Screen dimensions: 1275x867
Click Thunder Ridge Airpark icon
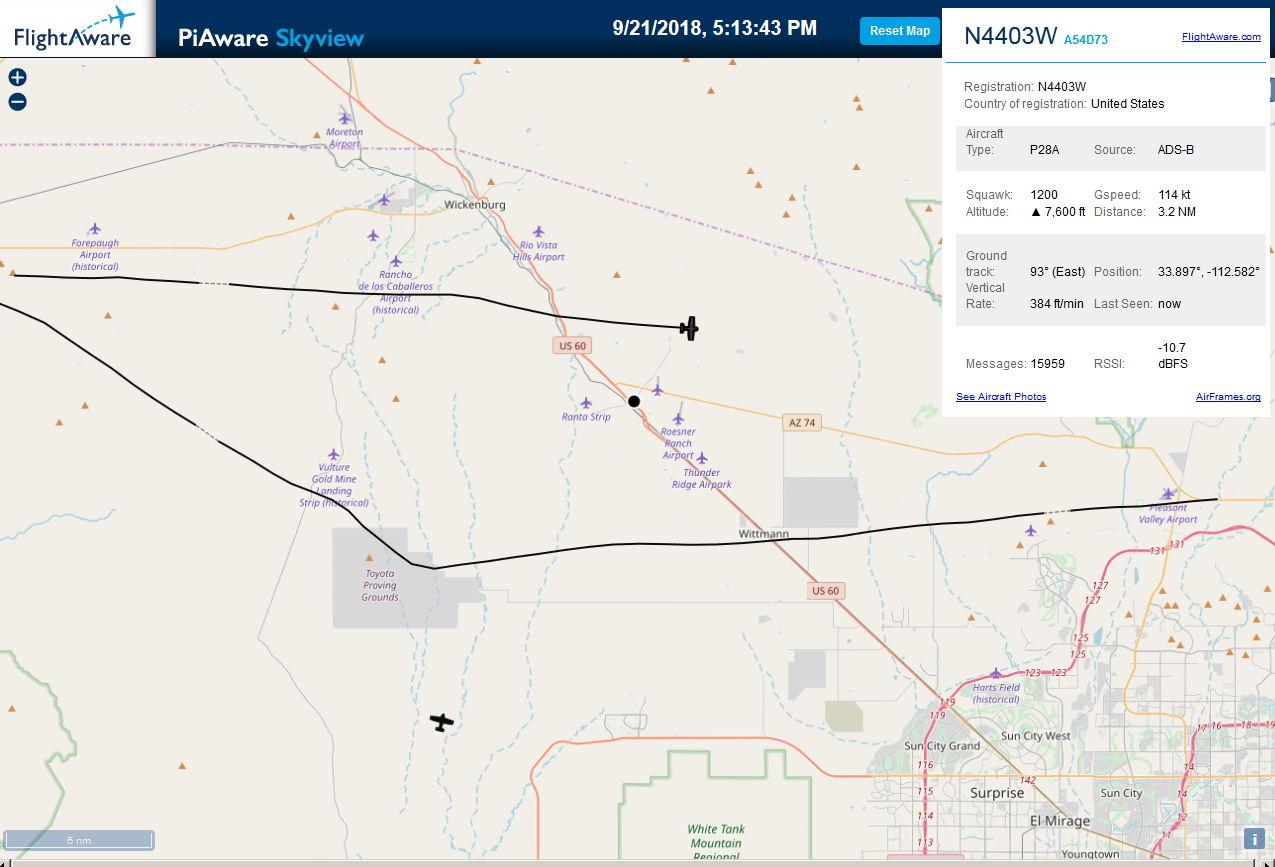click(x=702, y=458)
